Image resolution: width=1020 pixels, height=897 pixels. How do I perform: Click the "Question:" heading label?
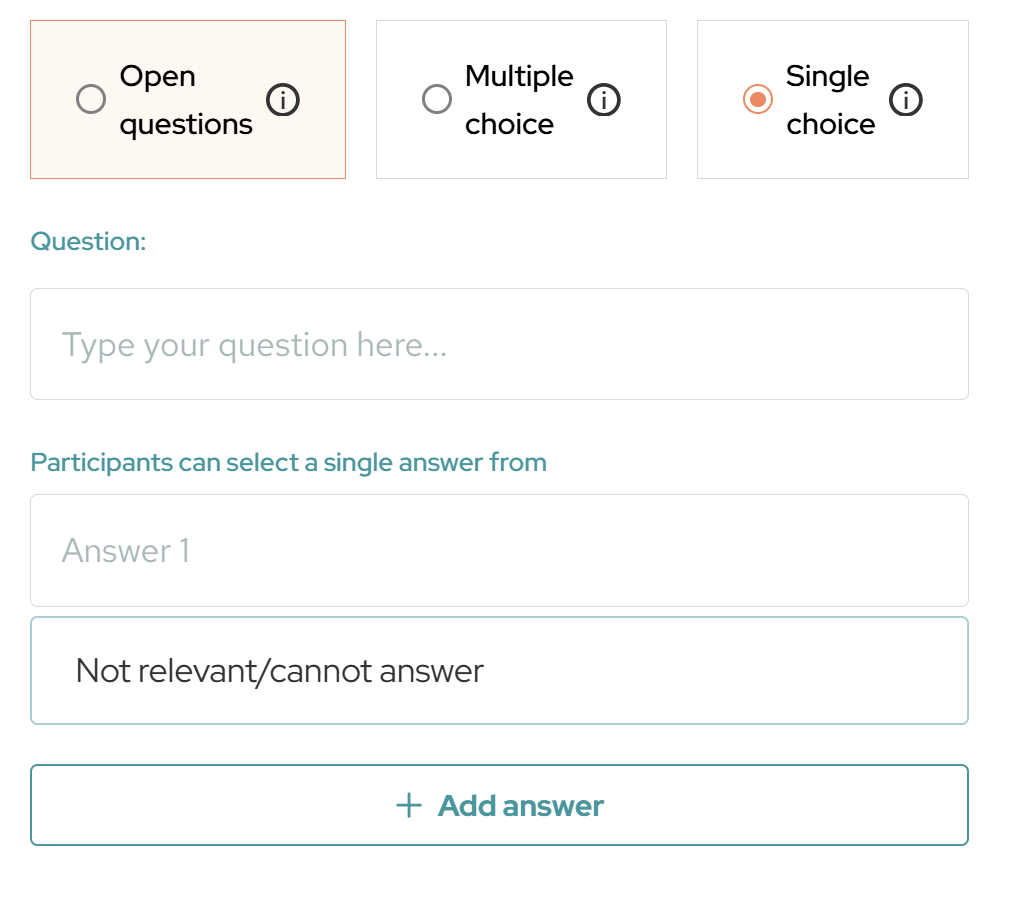88,241
